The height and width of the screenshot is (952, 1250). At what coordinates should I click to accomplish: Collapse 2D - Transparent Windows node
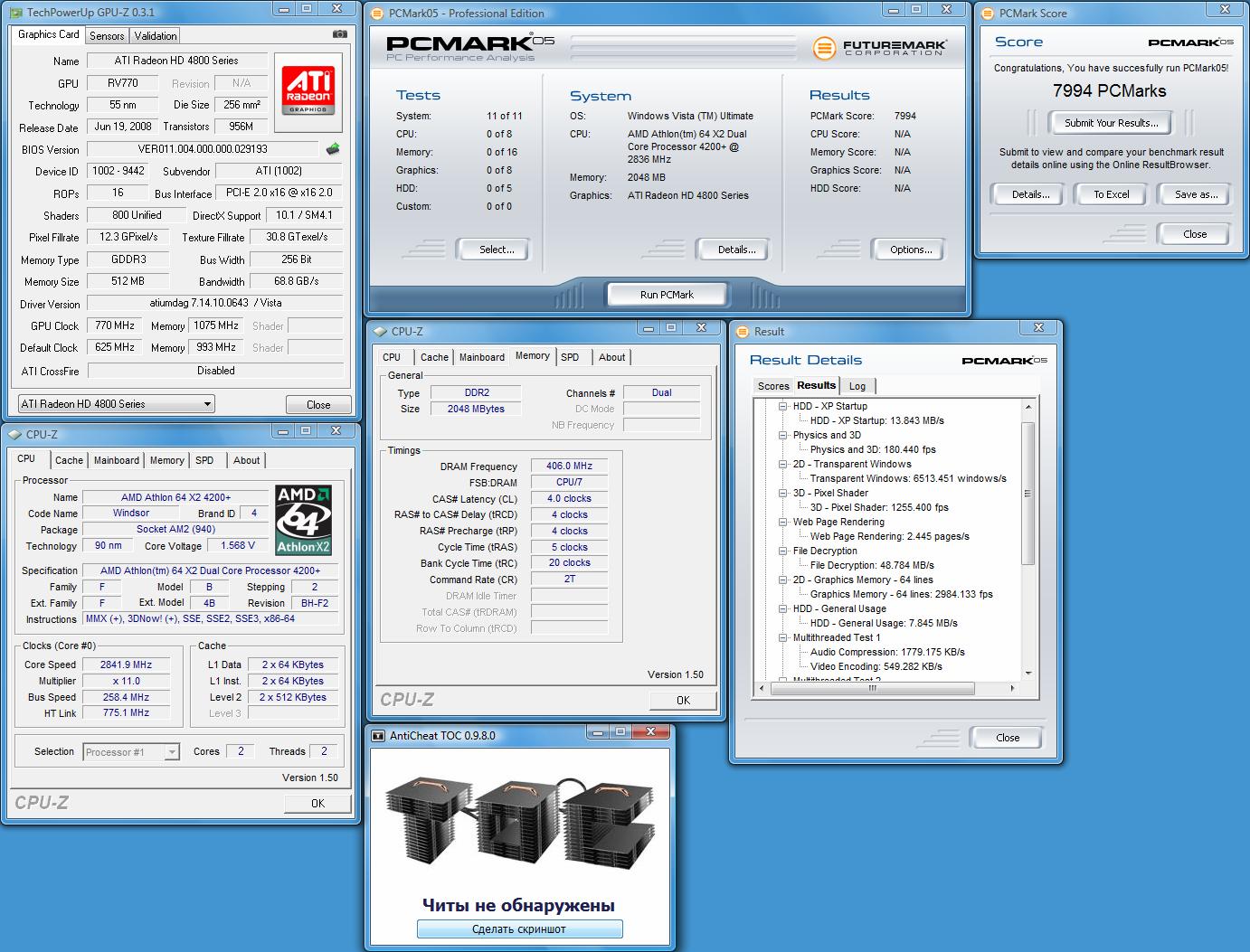[x=783, y=465]
